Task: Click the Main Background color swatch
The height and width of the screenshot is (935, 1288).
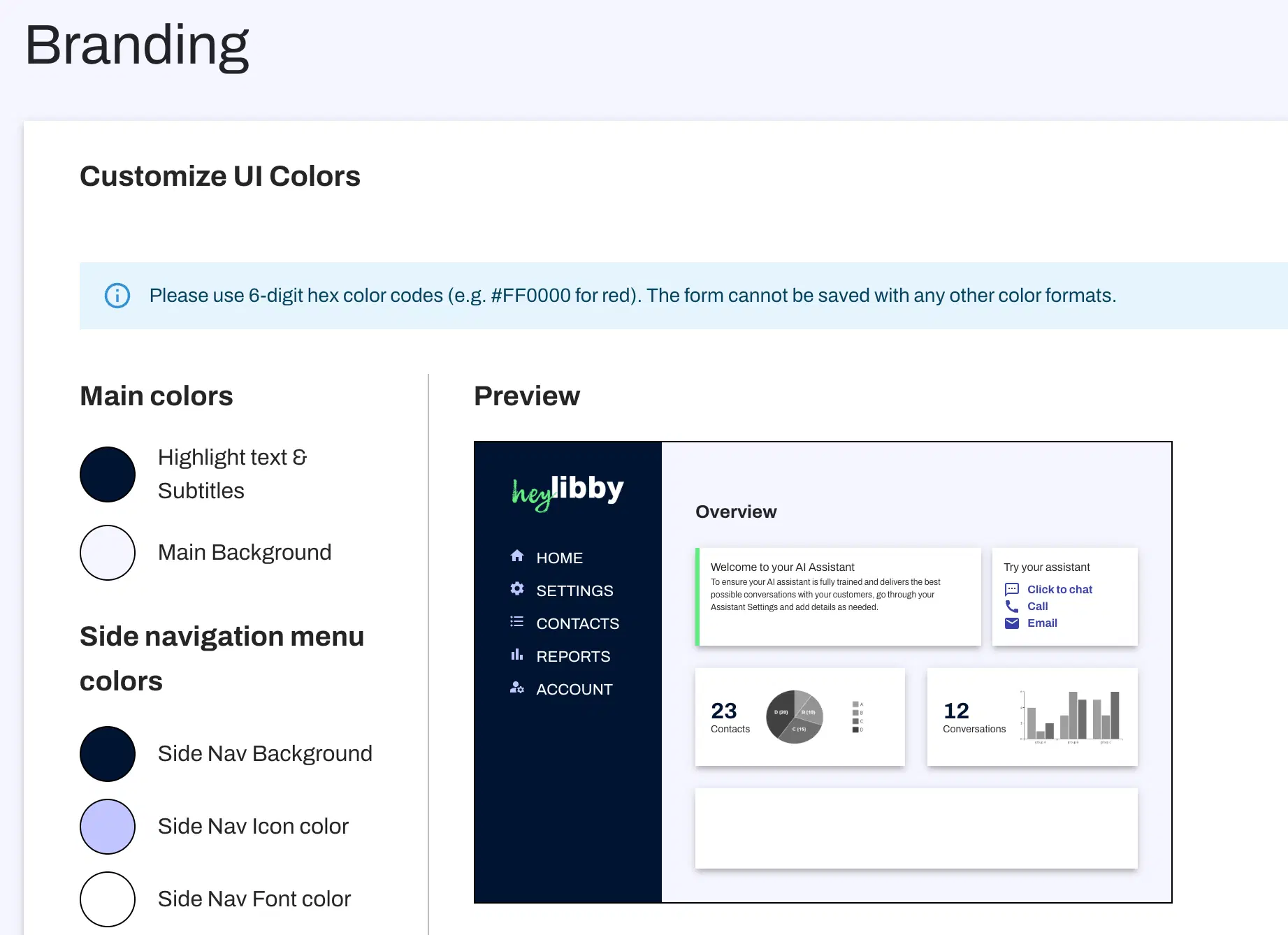Action: coord(108,552)
